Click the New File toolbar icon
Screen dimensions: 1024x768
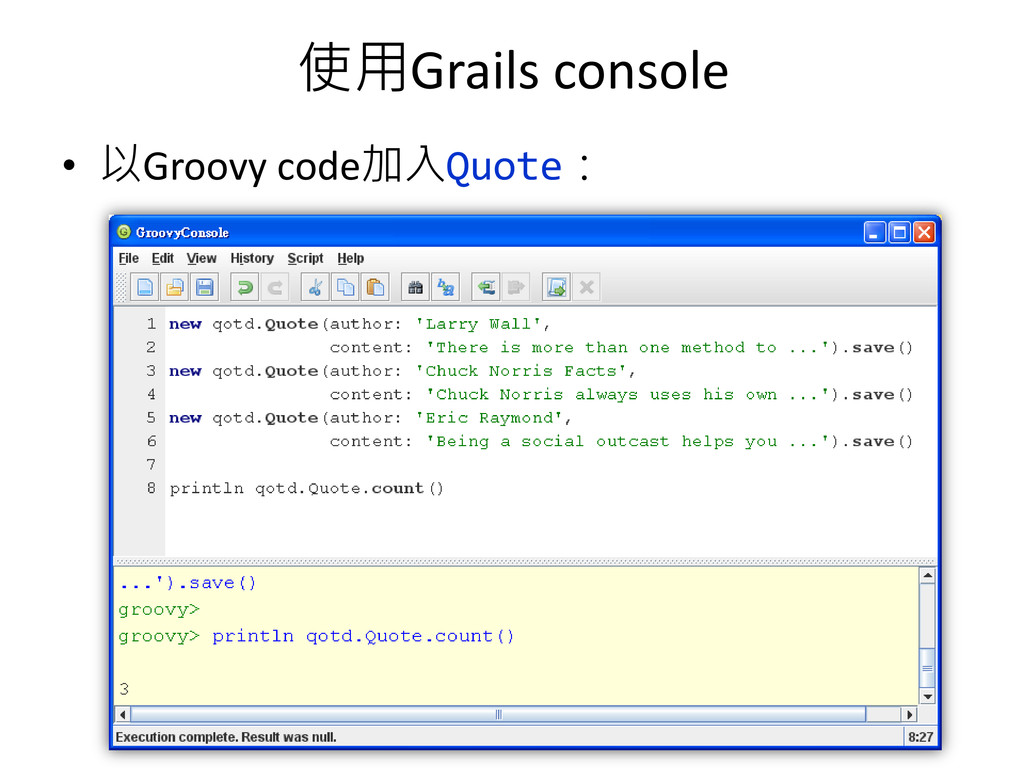[145, 287]
